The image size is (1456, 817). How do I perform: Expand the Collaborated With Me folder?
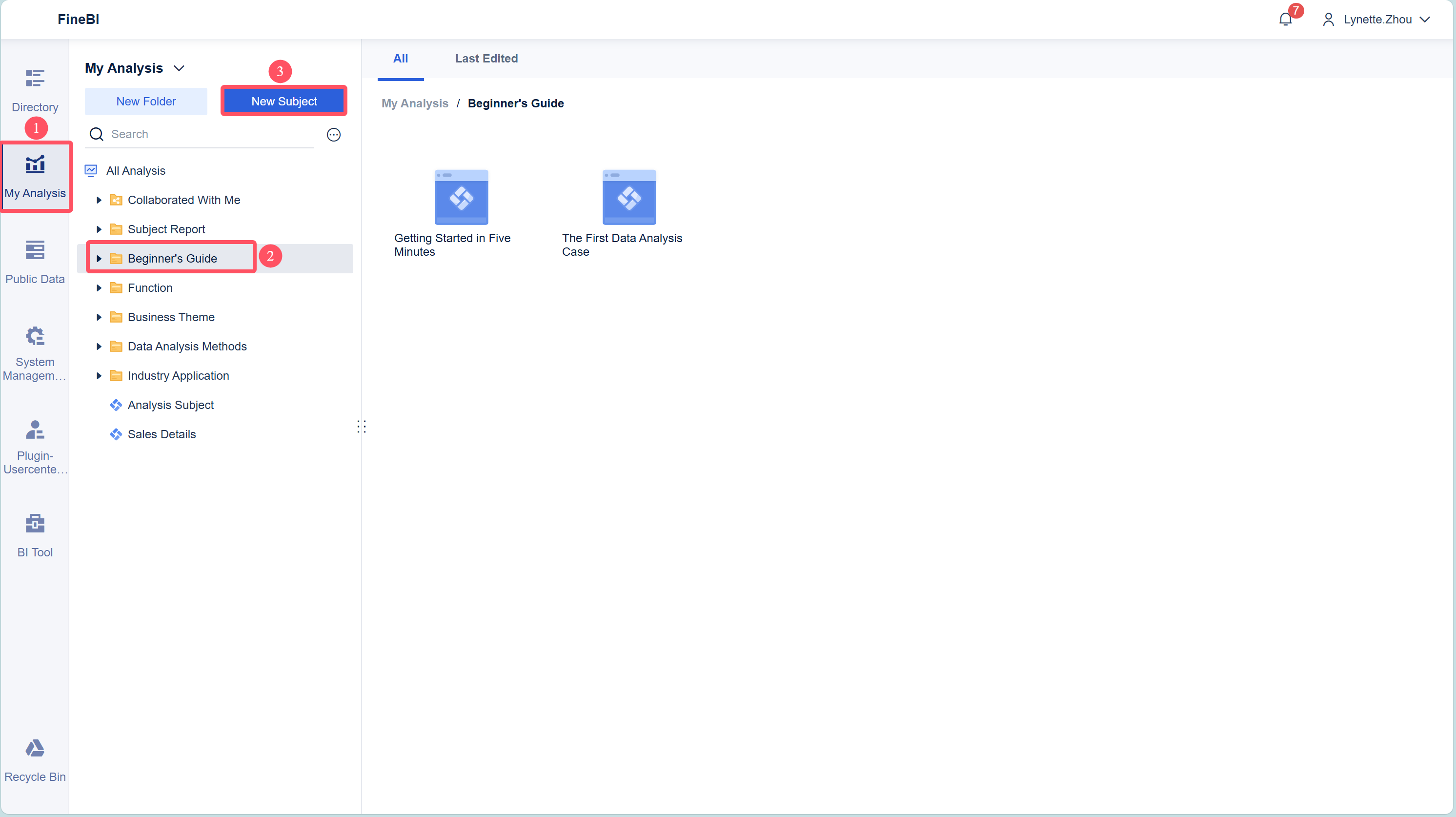[99, 200]
